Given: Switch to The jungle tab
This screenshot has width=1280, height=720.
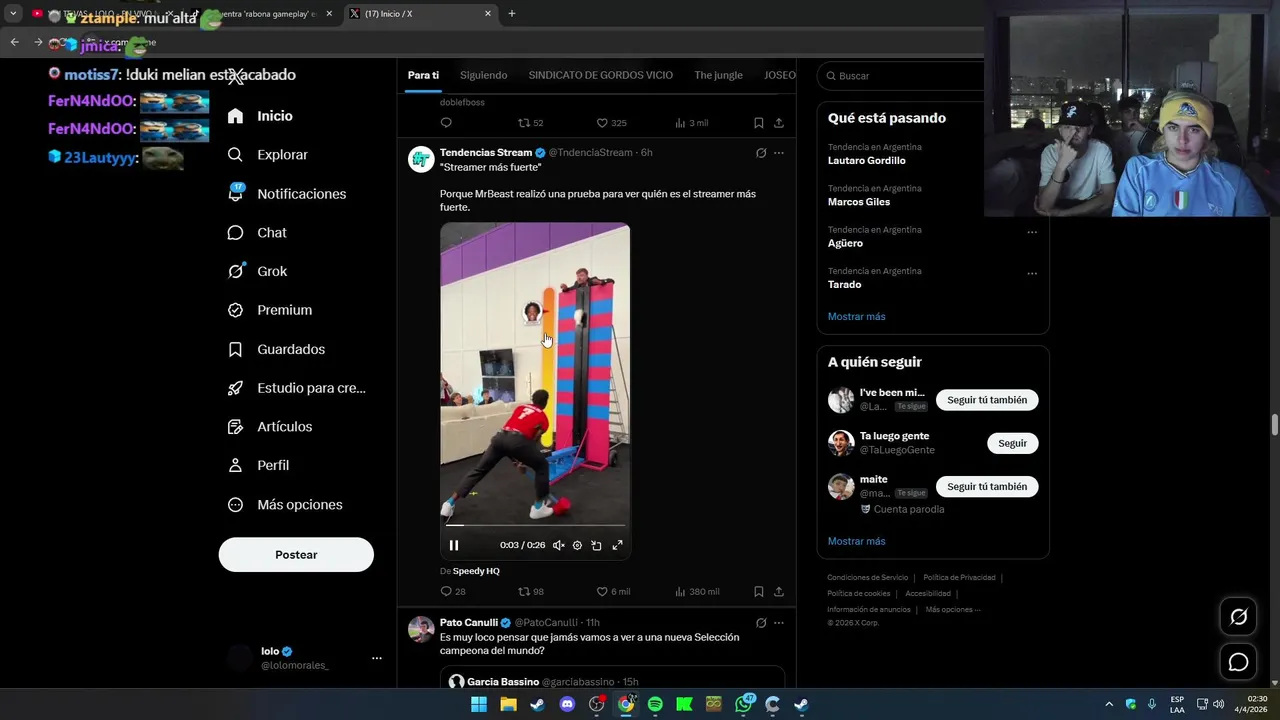Looking at the screenshot, I should click(x=719, y=75).
